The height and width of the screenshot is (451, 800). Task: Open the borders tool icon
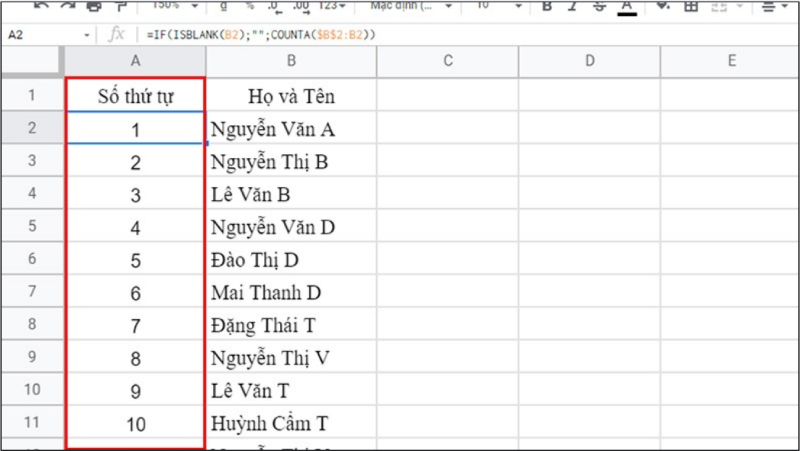click(690, 6)
